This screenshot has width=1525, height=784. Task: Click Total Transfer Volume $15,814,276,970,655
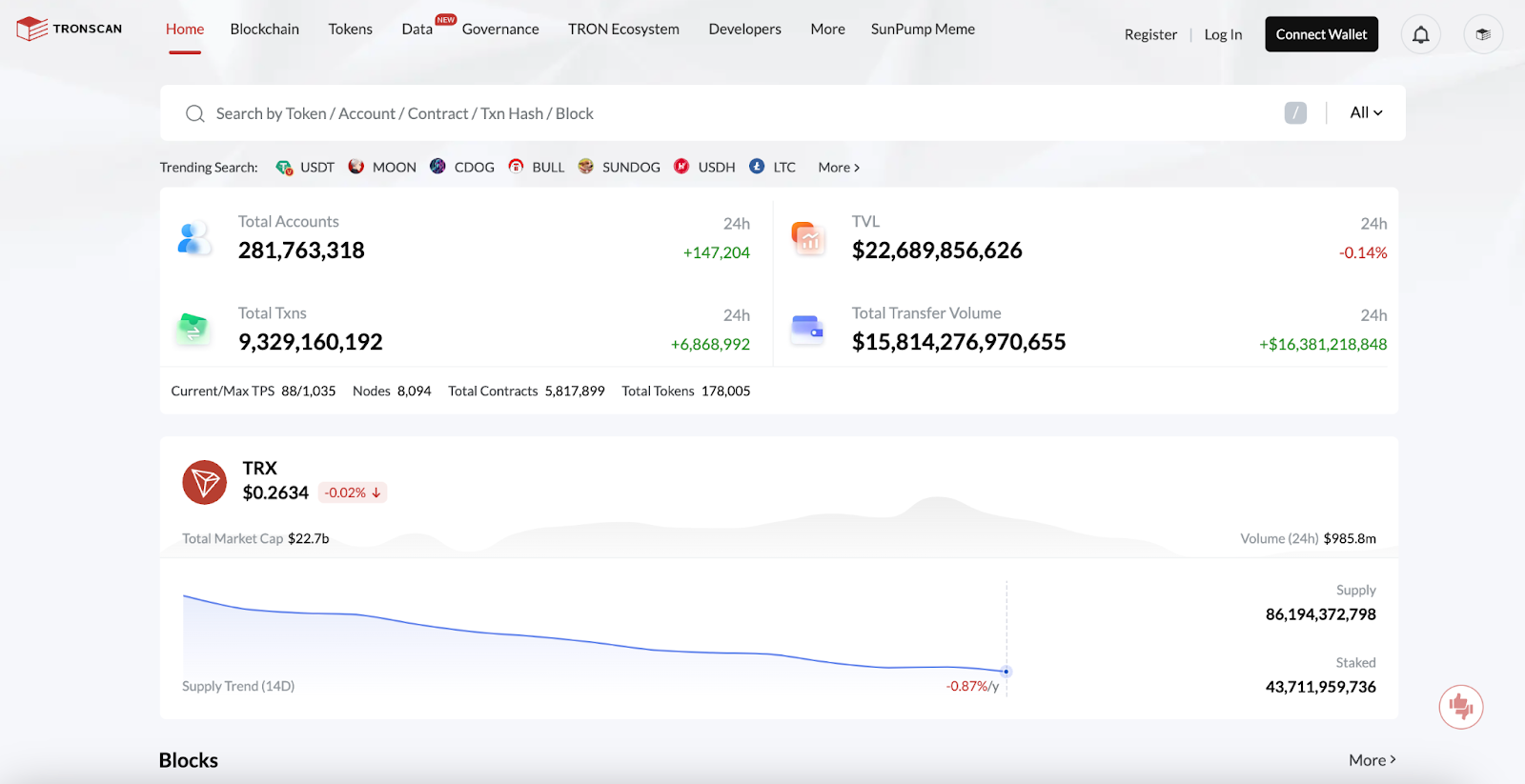tap(959, 342)
